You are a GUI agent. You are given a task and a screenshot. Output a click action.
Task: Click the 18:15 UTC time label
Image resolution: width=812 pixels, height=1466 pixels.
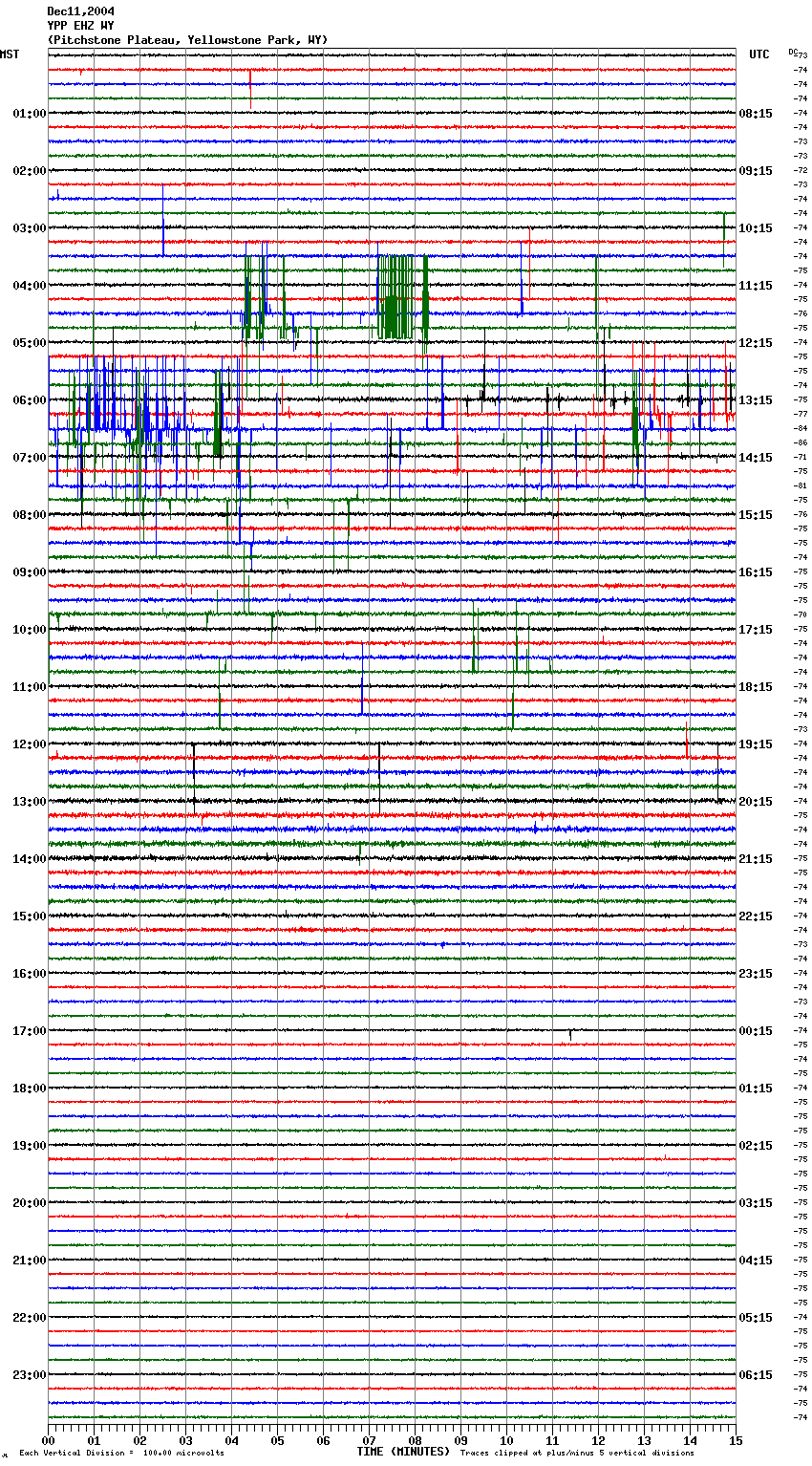pyautogui.click(x=756, y=687)
